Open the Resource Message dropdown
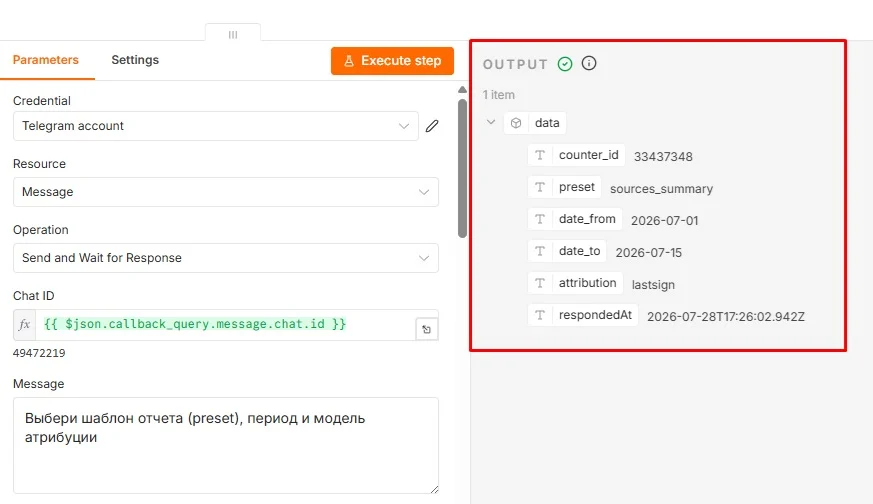 tap(225, 192)
